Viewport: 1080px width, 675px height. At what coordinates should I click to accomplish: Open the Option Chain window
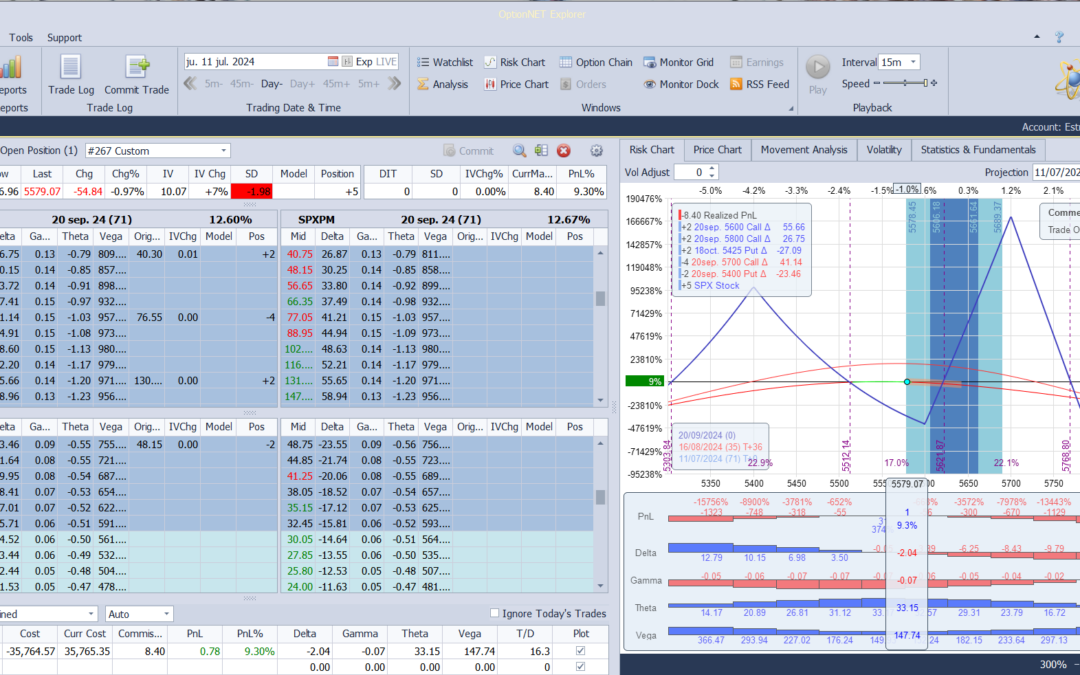[596, 62]
